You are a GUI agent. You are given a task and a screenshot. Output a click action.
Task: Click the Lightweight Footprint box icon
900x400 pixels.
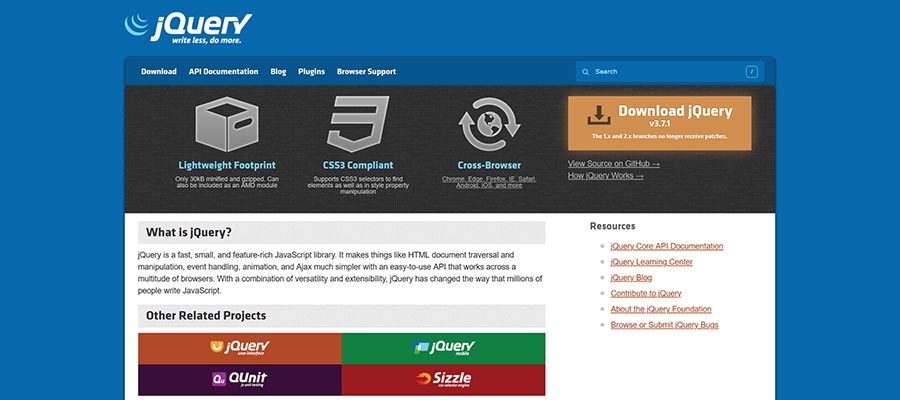tap(227, 124)
